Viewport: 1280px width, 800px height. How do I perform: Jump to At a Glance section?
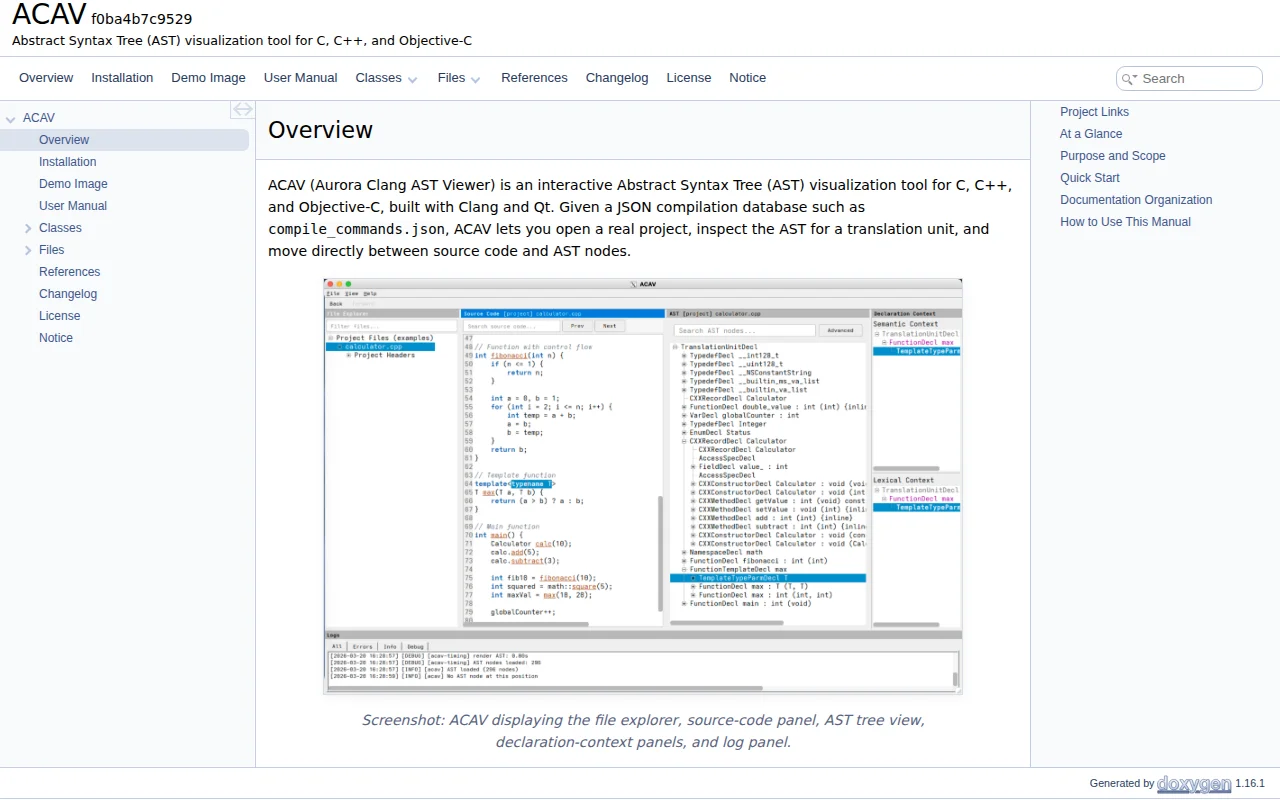tap(1091, 134)
